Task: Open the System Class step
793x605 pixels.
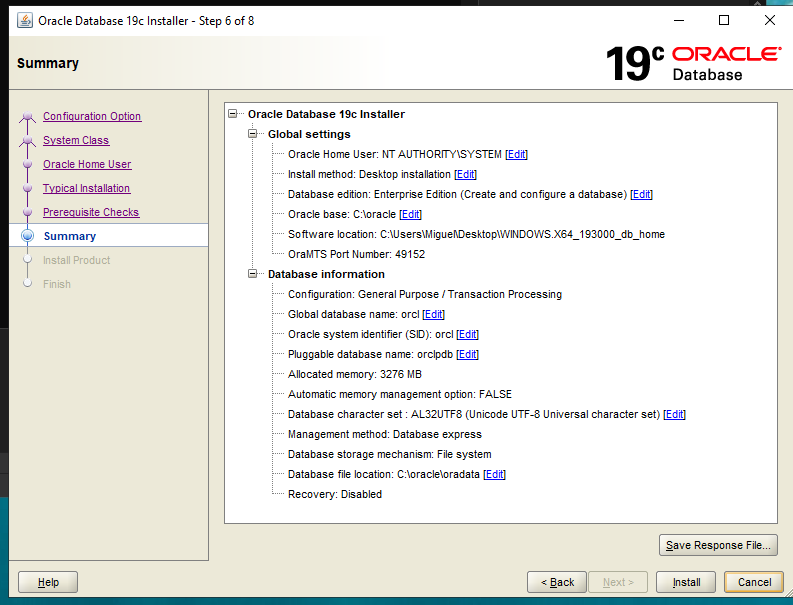Action: pyautogui.click(x=76, y=140)
